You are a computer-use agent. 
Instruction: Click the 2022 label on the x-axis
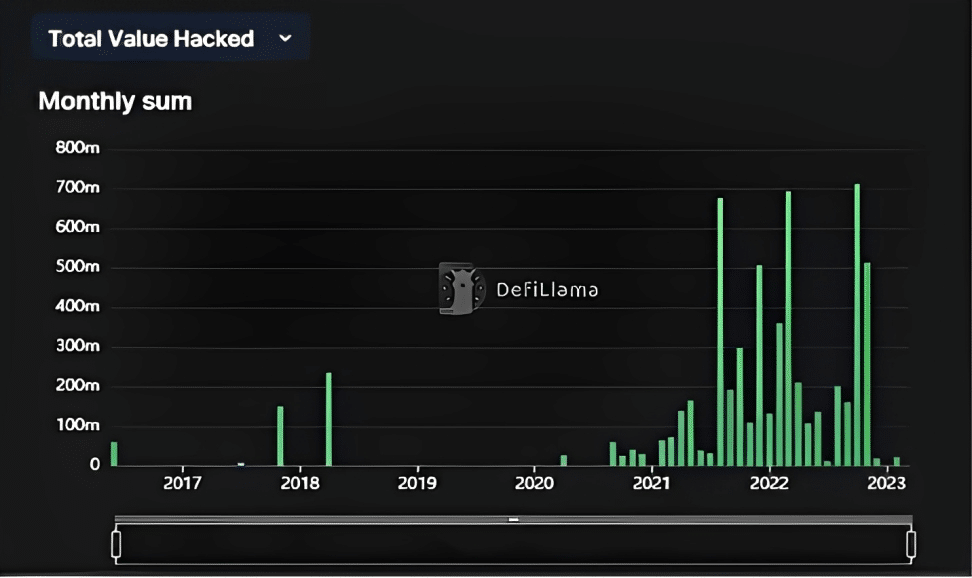coord(769,483)
